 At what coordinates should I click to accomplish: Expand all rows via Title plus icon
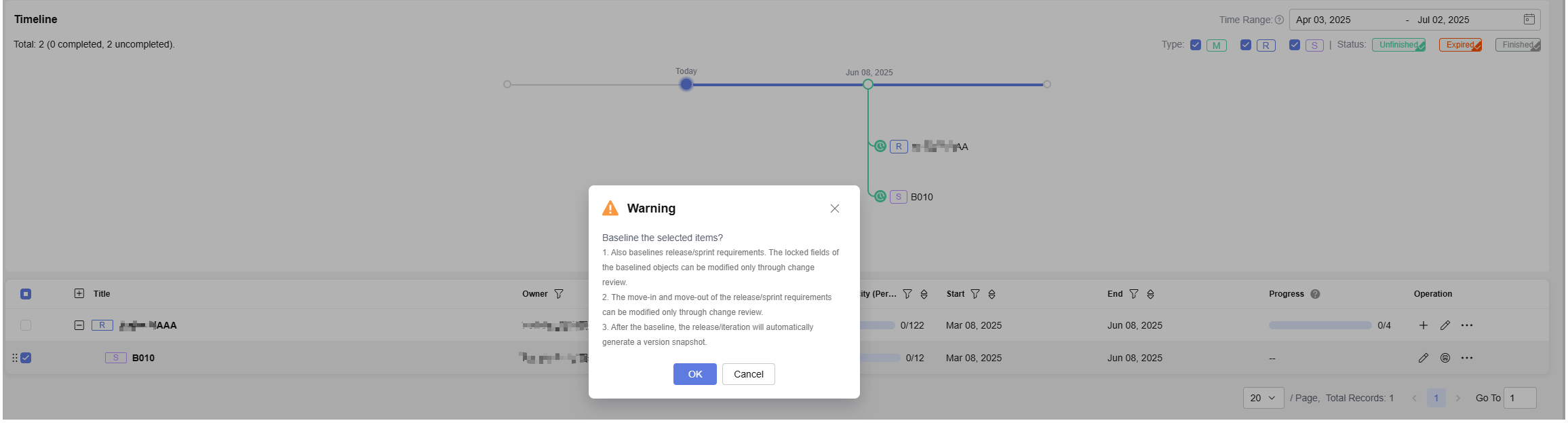[79, 293]
